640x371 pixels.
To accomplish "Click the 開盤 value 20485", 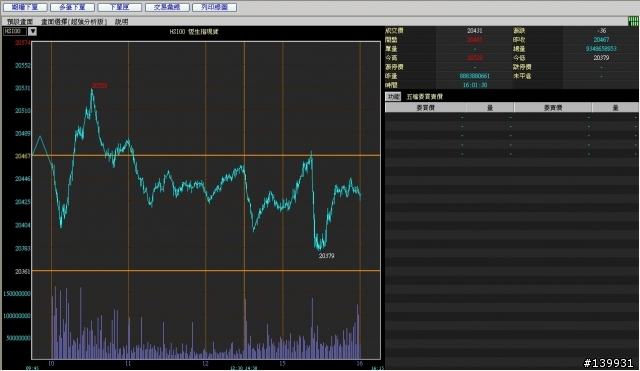I will [474, 40].
